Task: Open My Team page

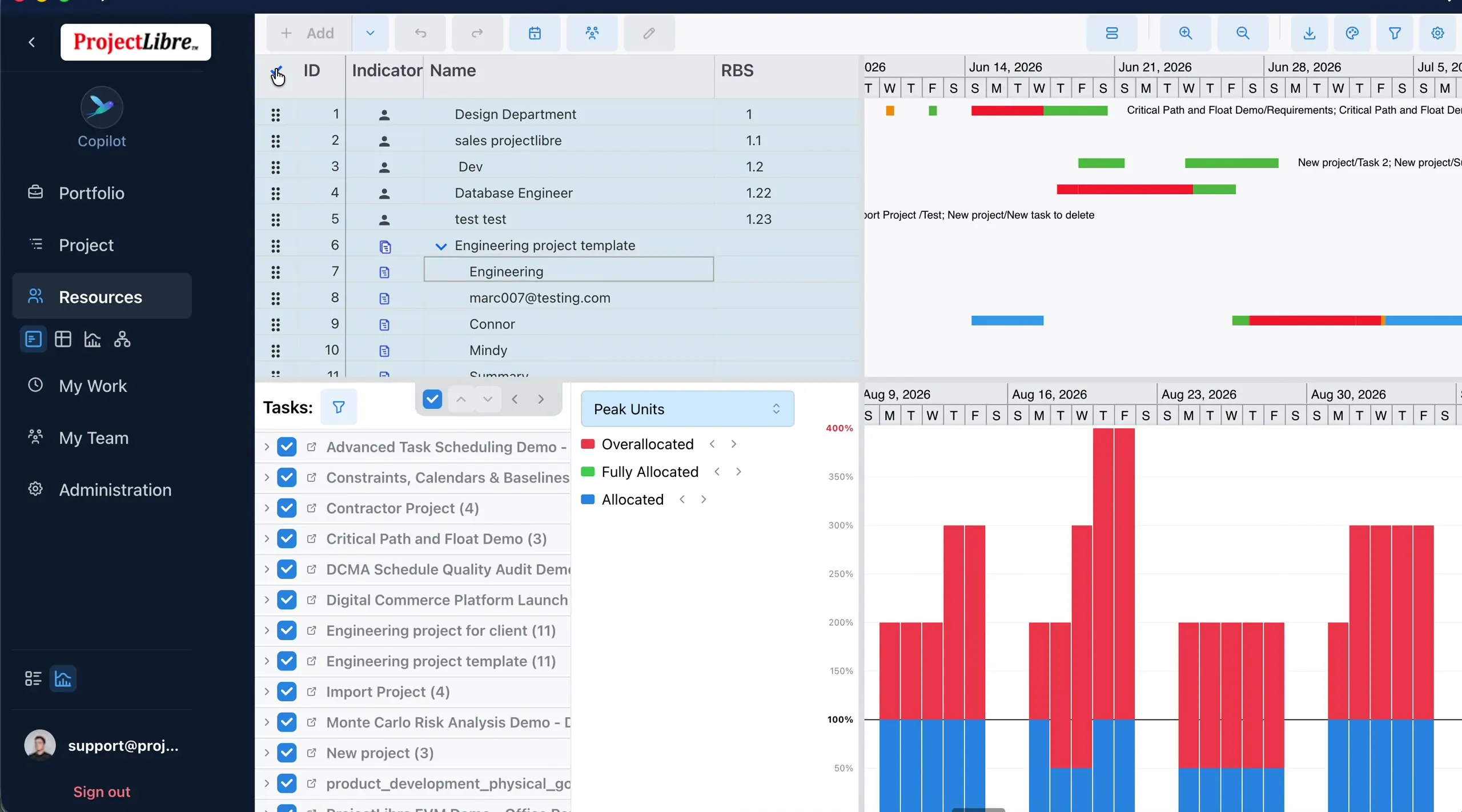Action: (102, 438)
